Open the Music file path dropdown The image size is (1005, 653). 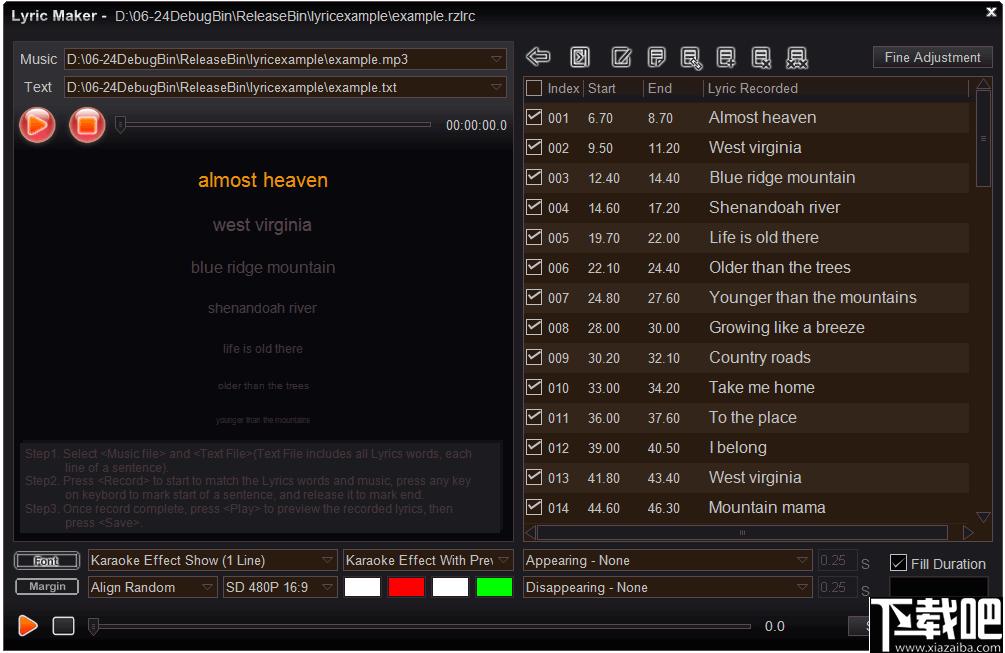tap(497, 59)
